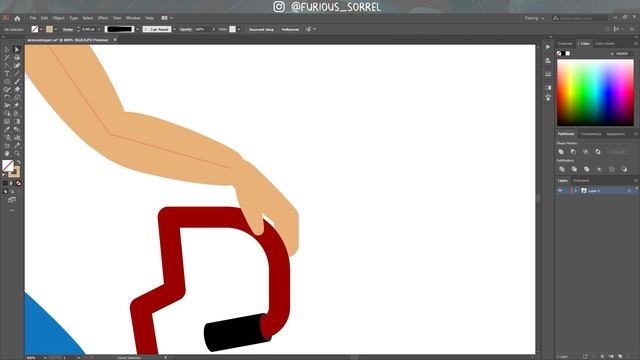The image size is (640, 360).
Task: Click the Merge pathfinder icon
Action: tap(587, 169)
